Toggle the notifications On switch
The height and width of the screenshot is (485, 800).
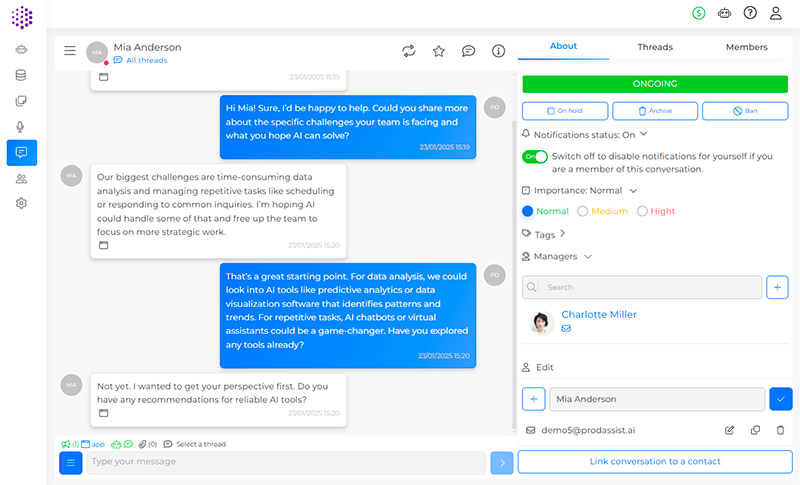pyautogui.click(x=535, y=157)
